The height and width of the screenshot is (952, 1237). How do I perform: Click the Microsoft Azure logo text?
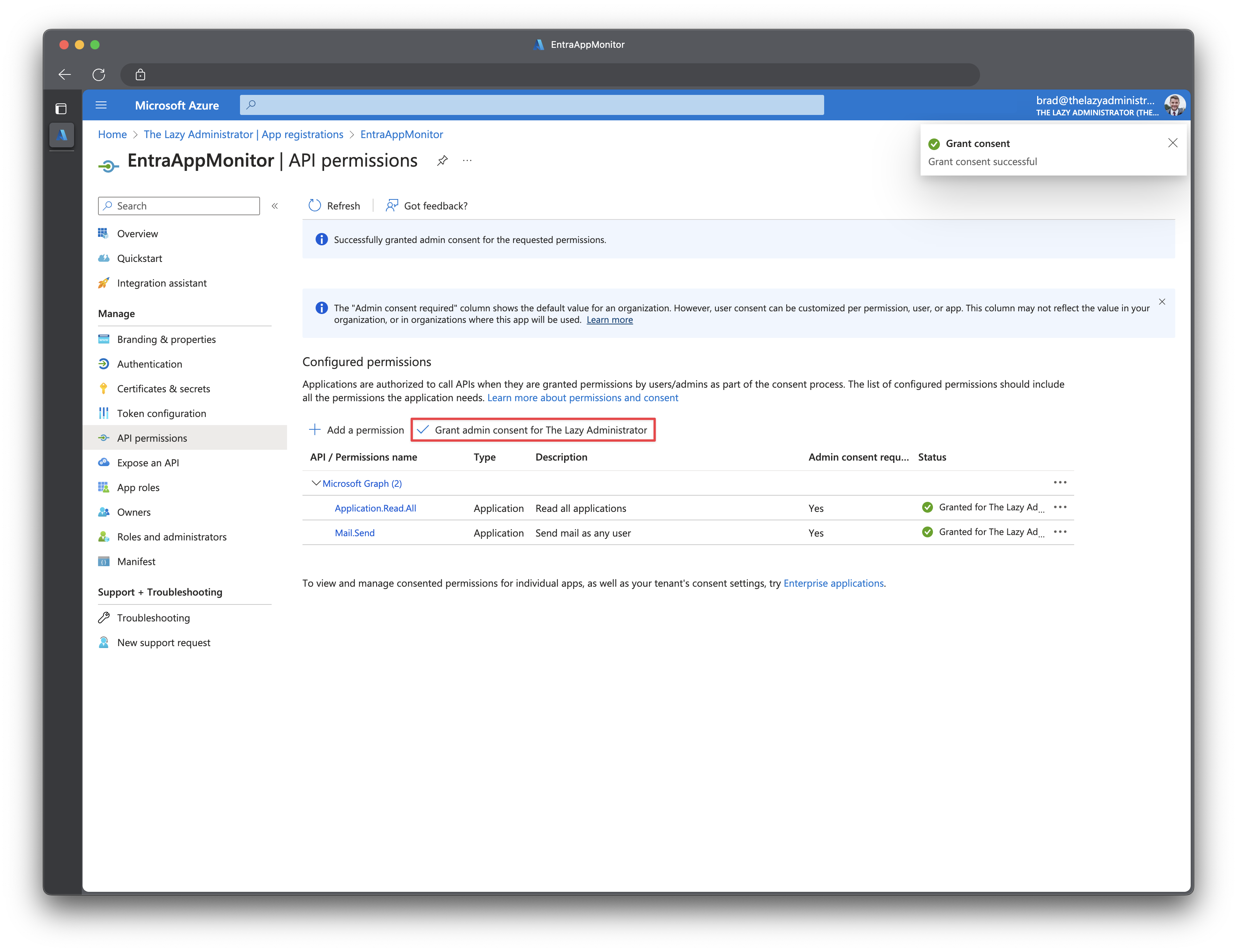[177, 105]
